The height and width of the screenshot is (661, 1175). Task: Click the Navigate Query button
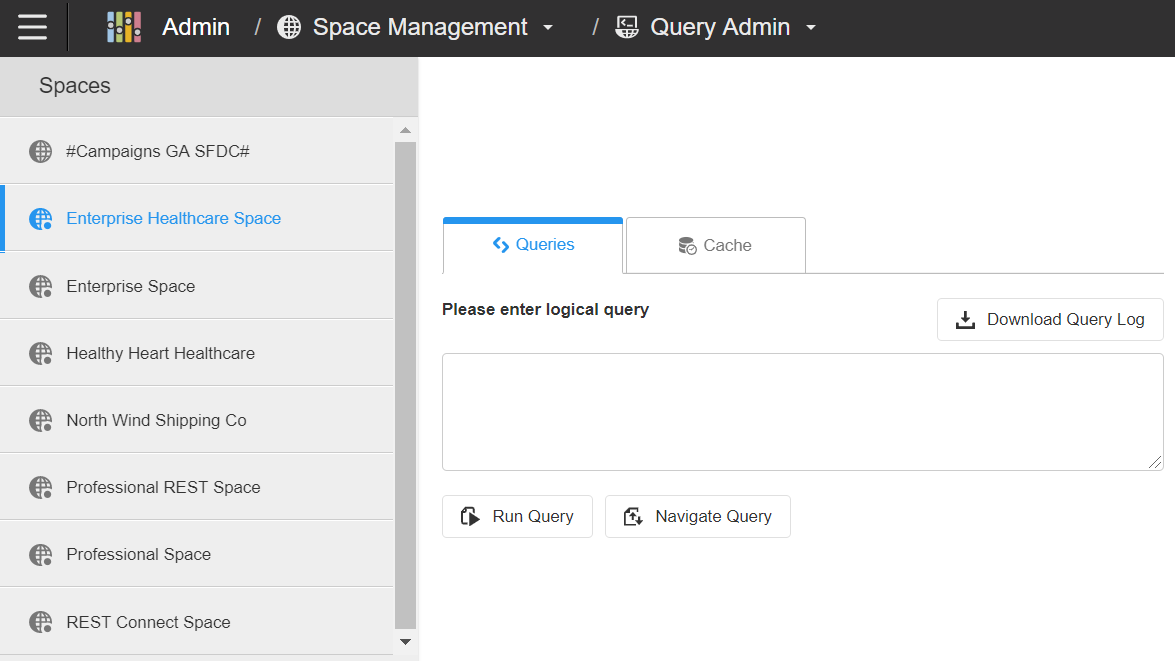[x=697, y=517]
